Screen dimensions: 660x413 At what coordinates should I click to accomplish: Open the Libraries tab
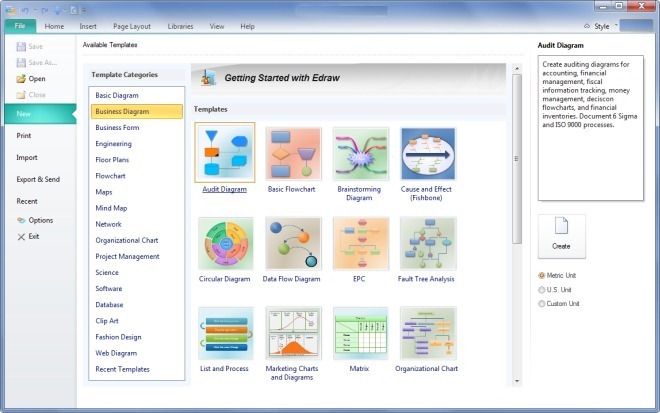pyautogui.click(x=180, y=26)
